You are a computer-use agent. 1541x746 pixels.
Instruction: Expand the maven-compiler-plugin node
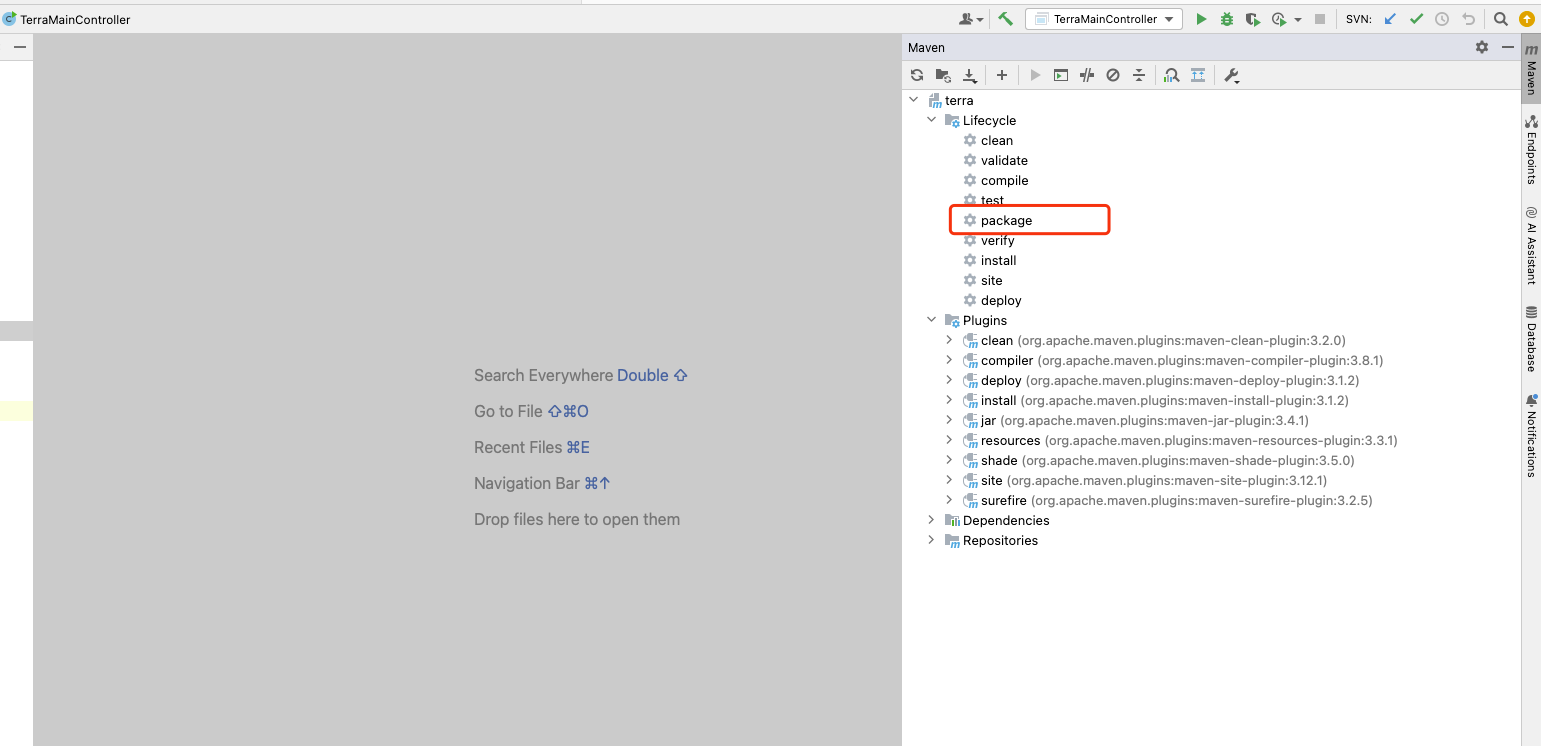[x=949, y=360]
